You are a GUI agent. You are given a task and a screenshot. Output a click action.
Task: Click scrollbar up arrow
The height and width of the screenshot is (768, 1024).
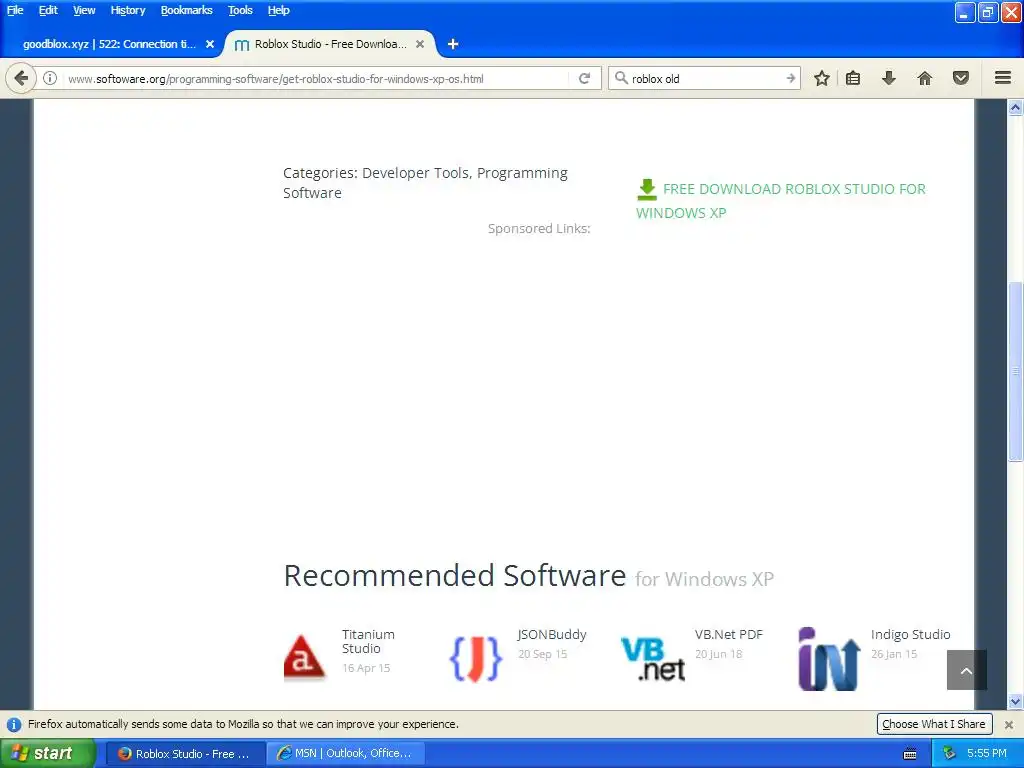click(x=1016, y=107)
